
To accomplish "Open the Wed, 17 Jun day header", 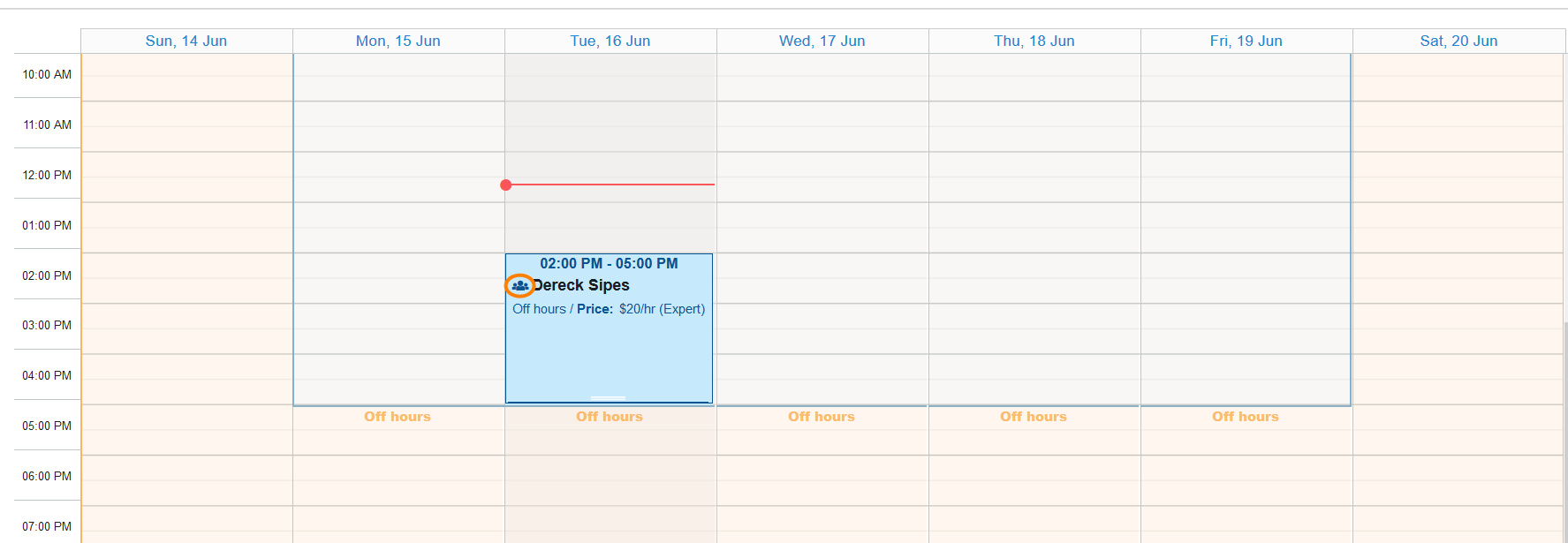I will click(822, 41).
